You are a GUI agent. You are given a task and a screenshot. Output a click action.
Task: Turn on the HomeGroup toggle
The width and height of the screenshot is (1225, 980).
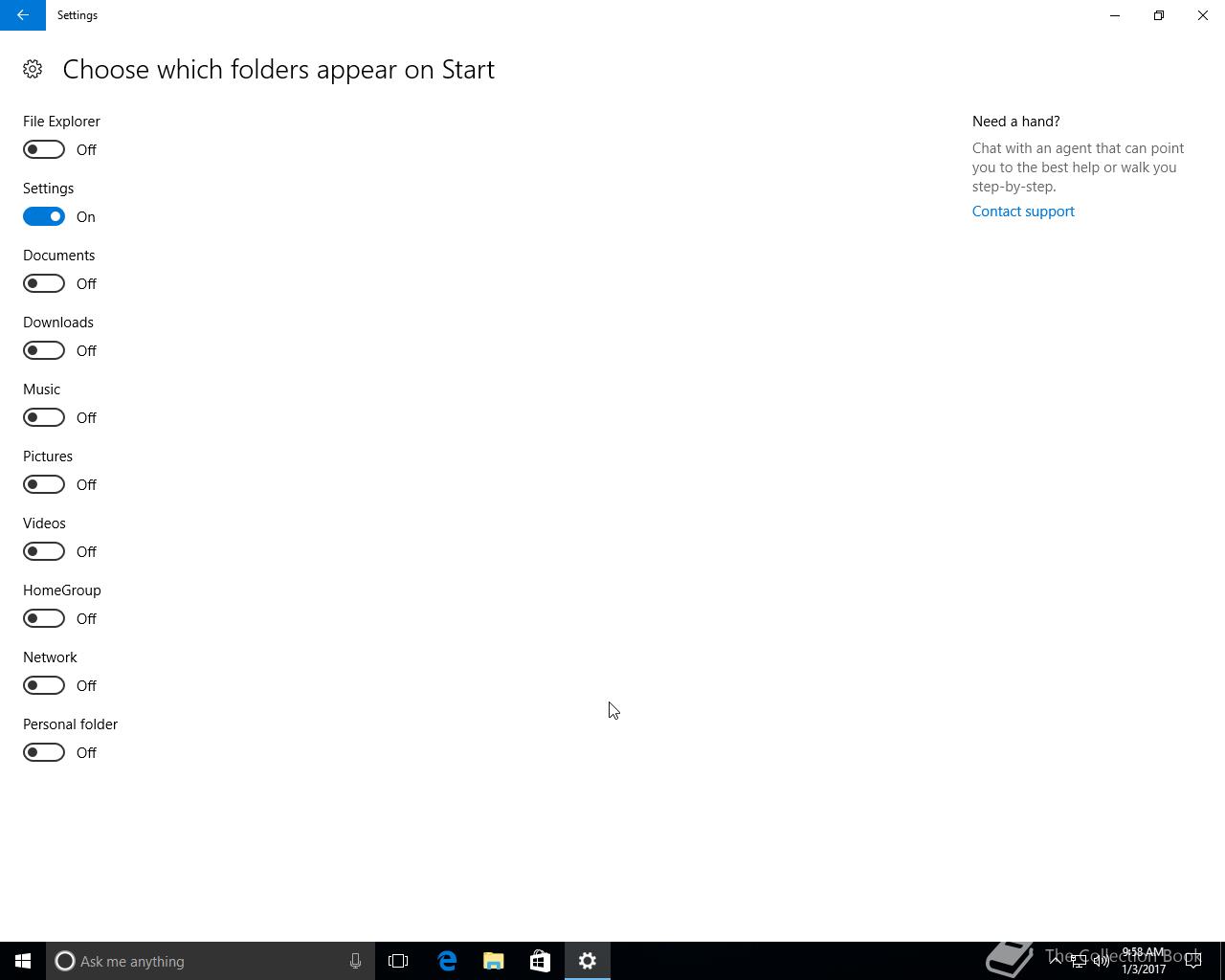[44, 618]
